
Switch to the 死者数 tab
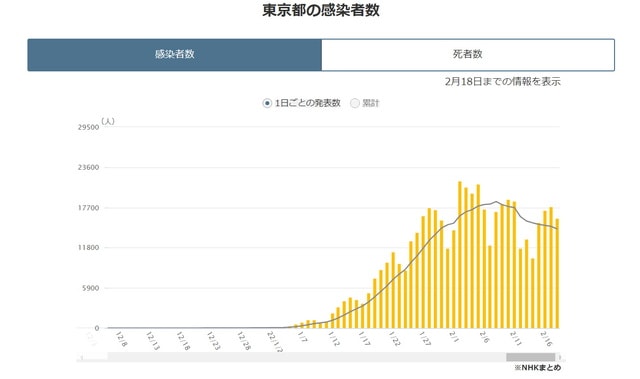point(468,55)
